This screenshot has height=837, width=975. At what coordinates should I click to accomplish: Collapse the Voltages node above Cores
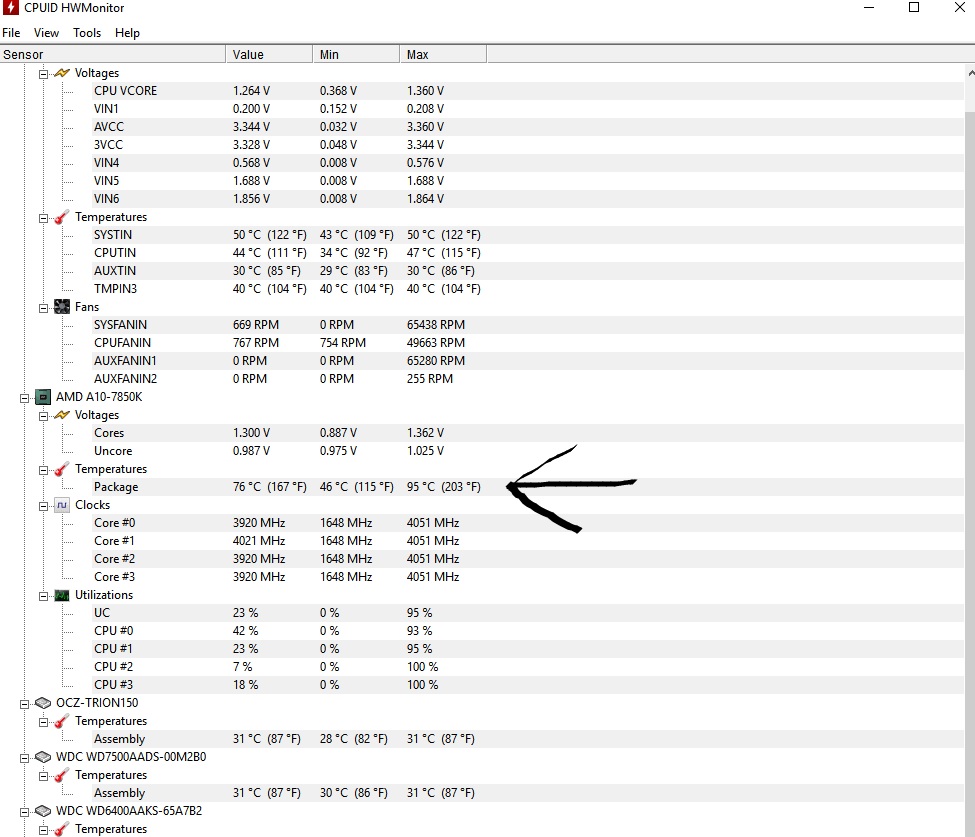tap(44, 416)
